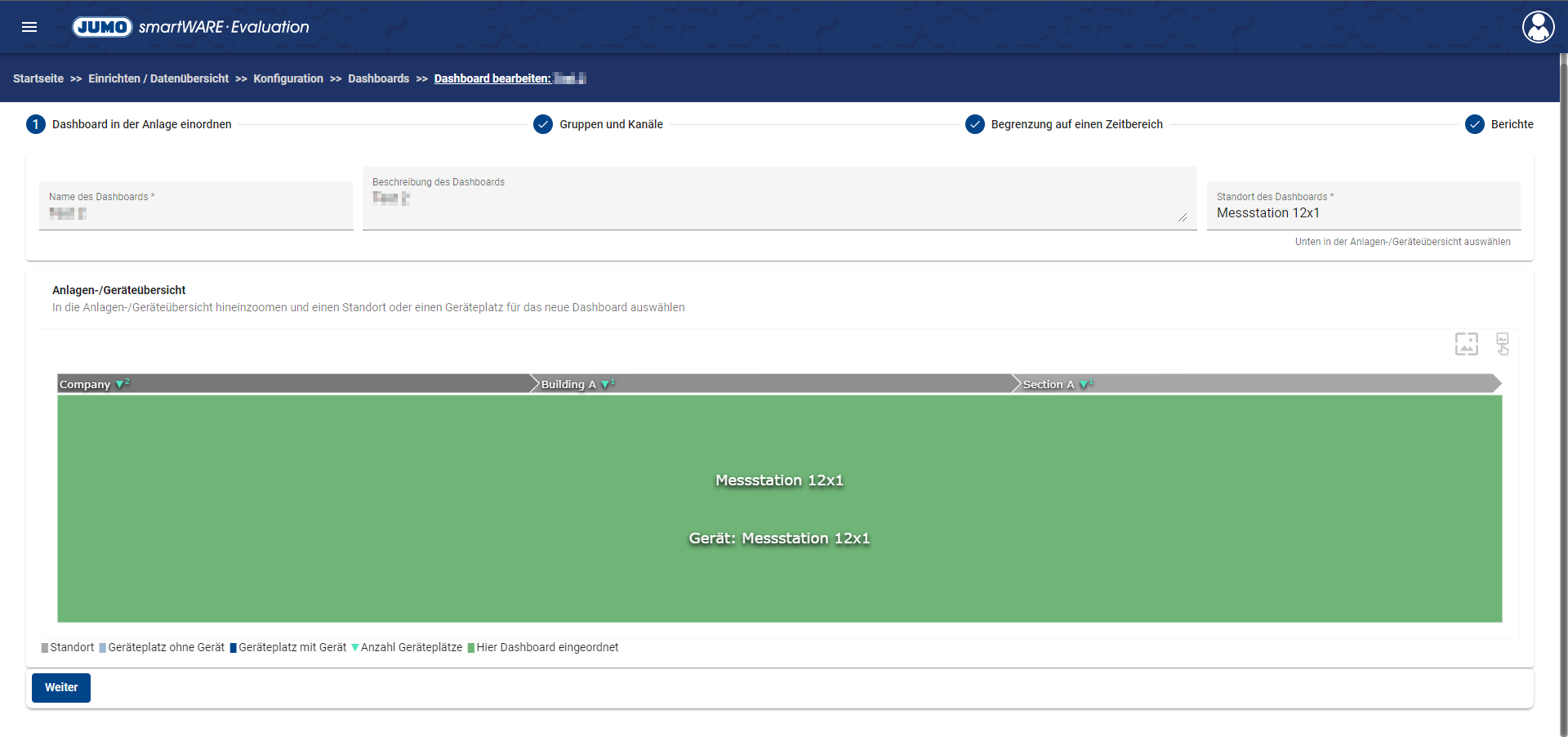Click the JUMO logo
Screen dimensions: 1568x737
click(x=102, y=27)
